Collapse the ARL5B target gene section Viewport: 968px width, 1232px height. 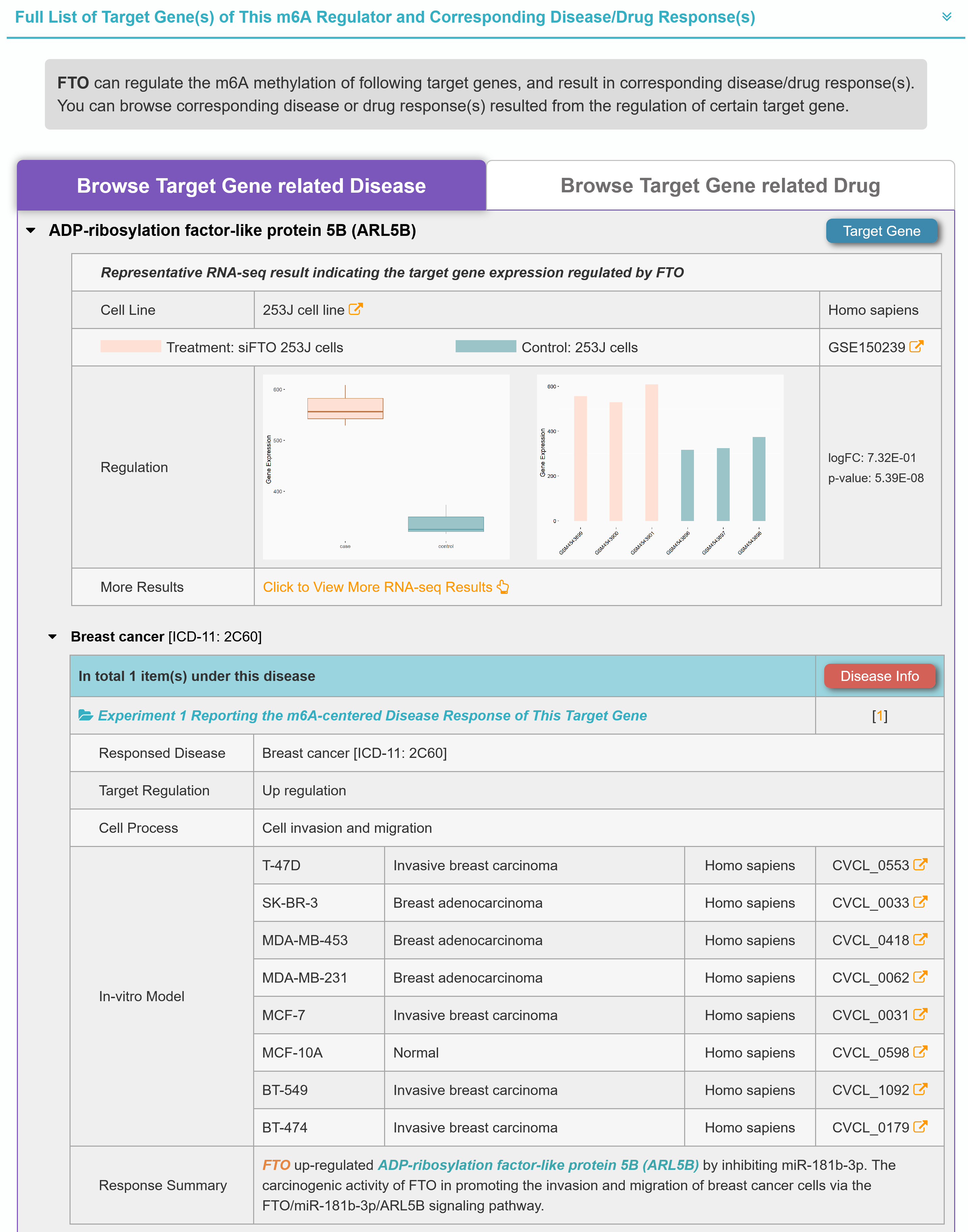coord(31,231)
